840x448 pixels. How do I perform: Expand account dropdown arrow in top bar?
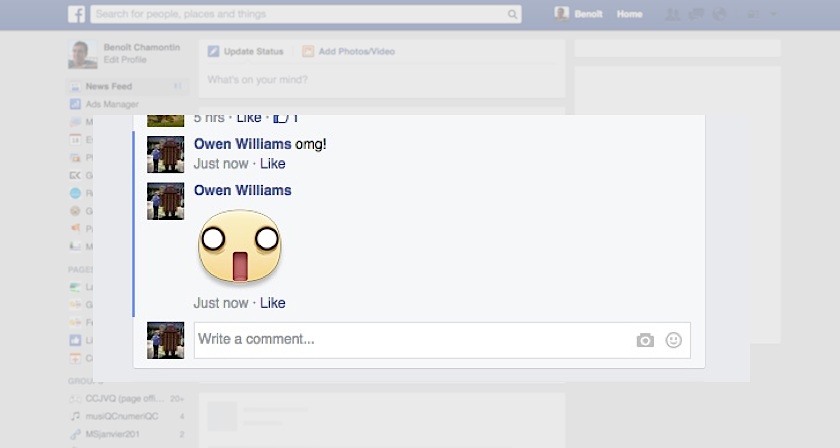tap(773, 14)
